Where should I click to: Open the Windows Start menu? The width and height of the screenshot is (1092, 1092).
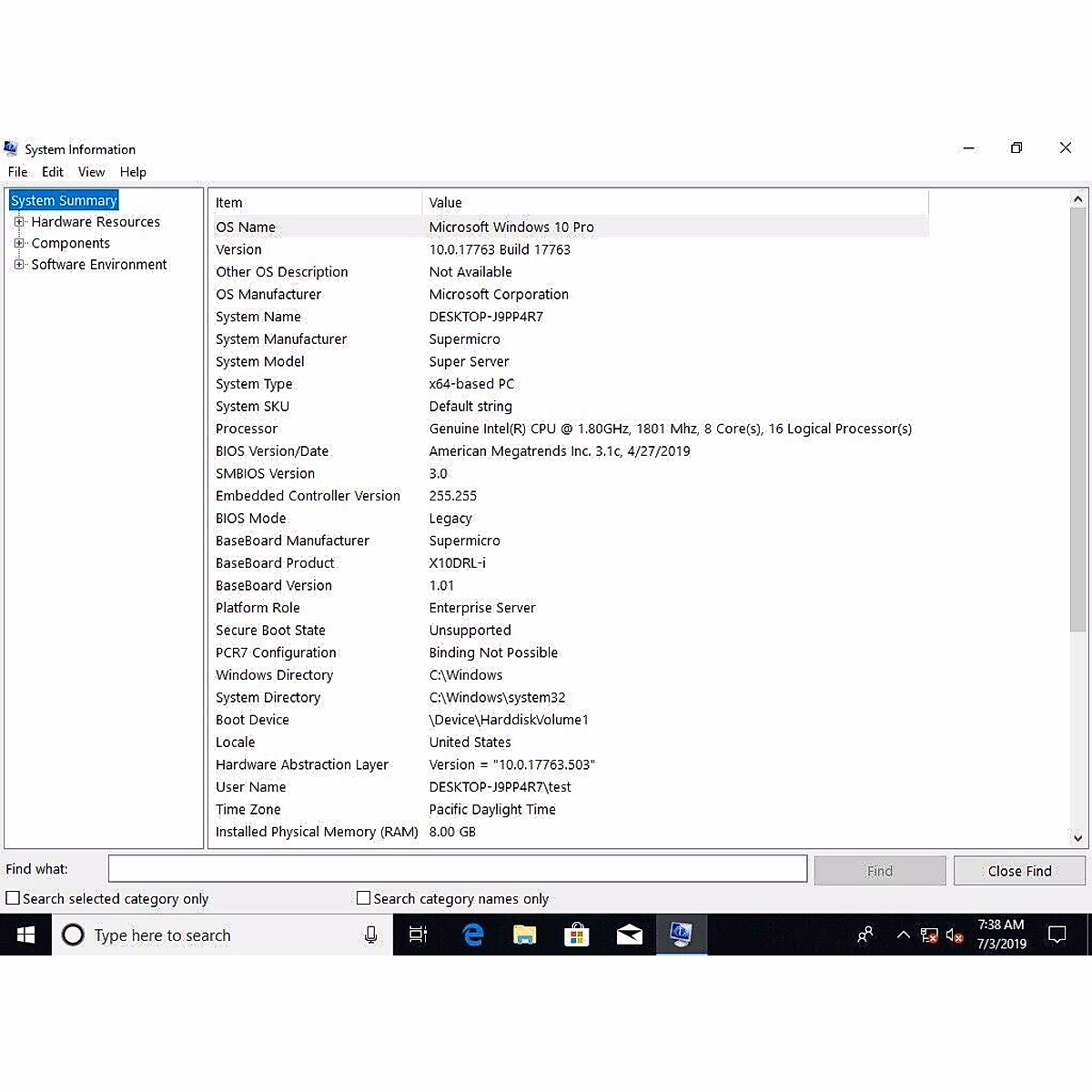tap(25, 935)
